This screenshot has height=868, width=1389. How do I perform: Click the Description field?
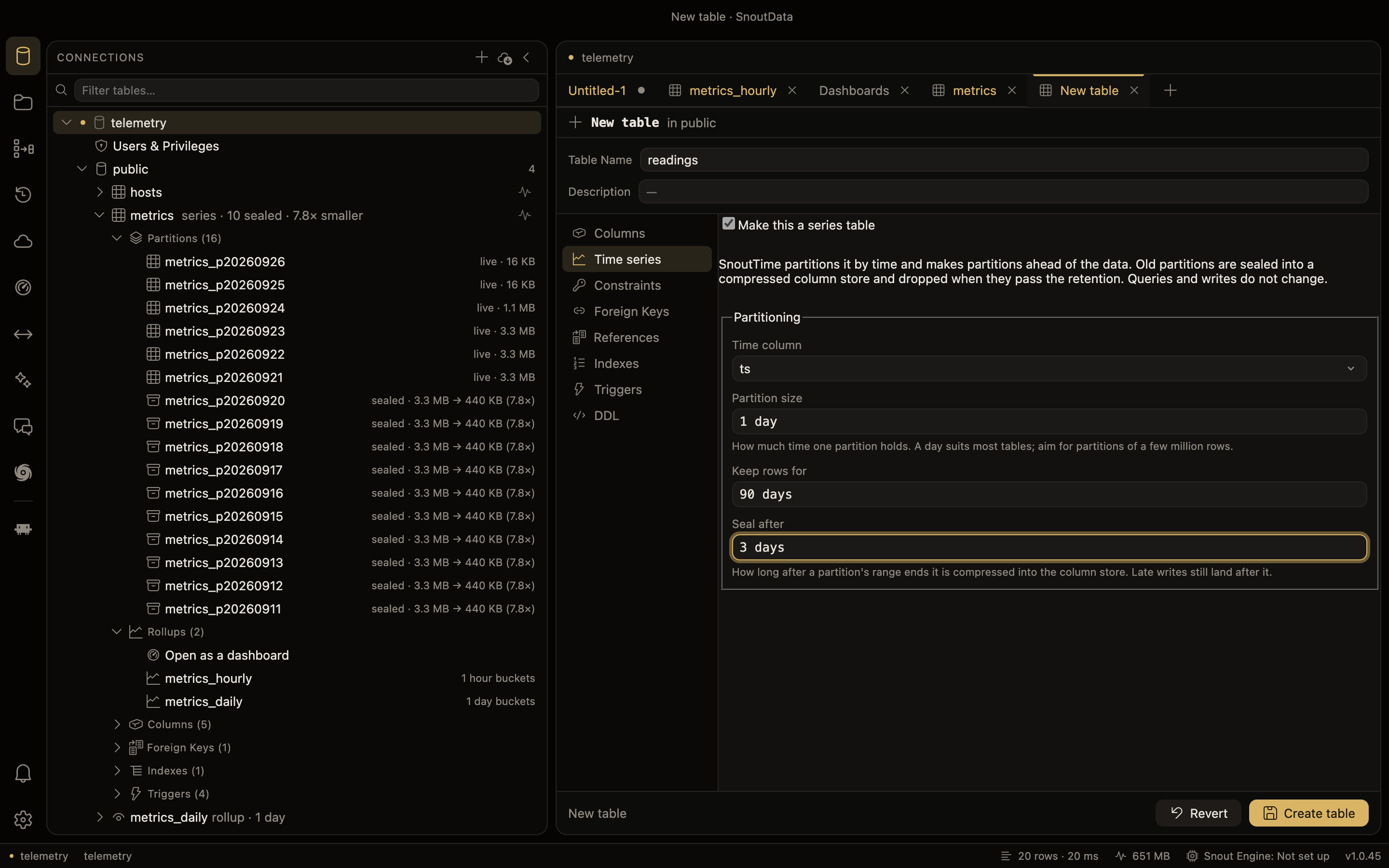1003,192
